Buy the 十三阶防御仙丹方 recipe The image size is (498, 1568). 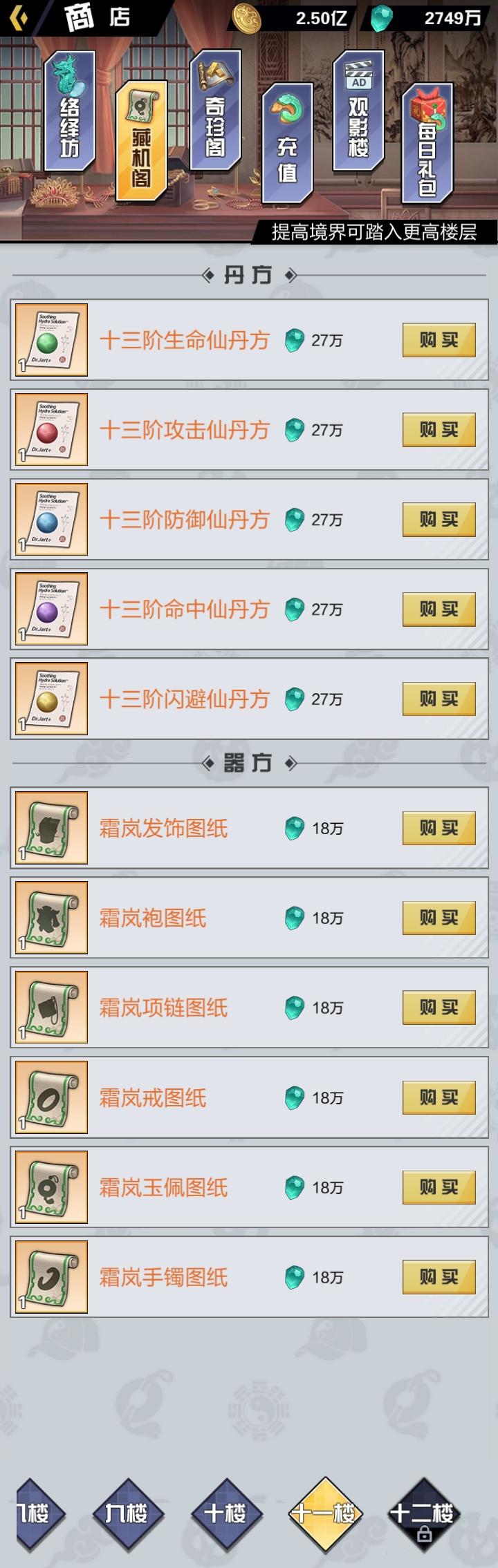(439, 520)
